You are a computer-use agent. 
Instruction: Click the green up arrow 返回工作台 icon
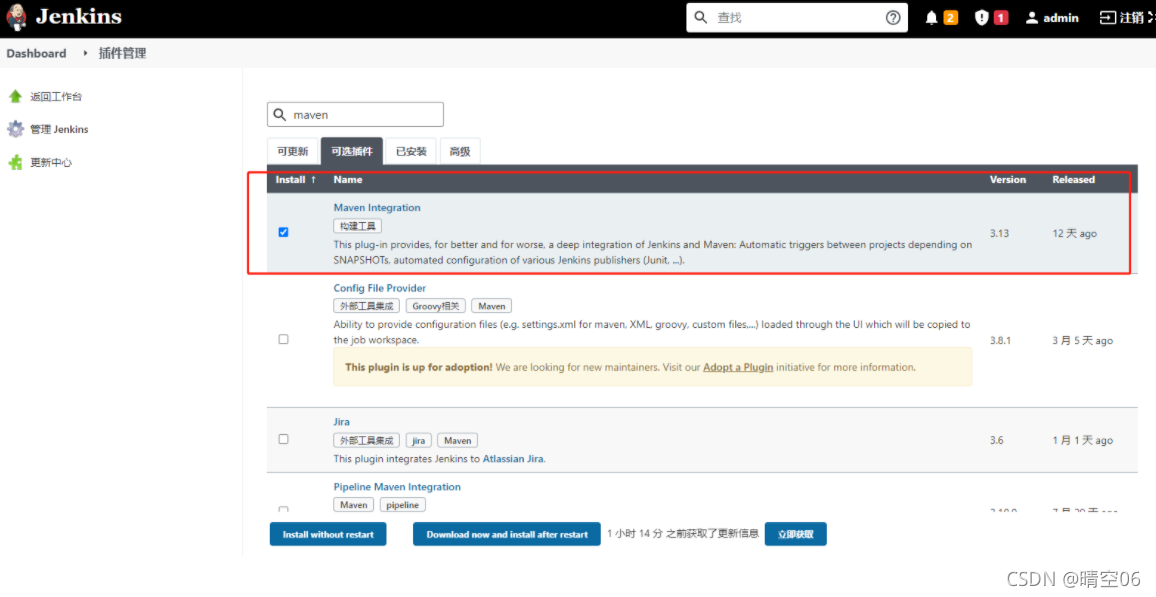(x=15, y=97)
